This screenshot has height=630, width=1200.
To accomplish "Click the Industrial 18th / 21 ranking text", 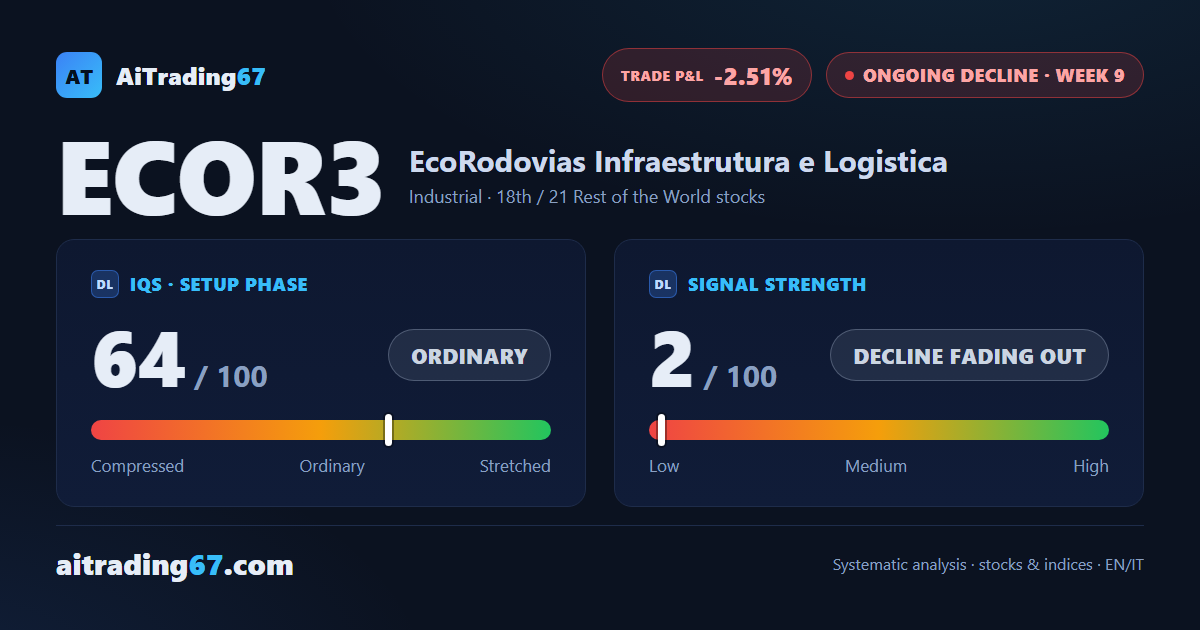I will coord(587,197).
